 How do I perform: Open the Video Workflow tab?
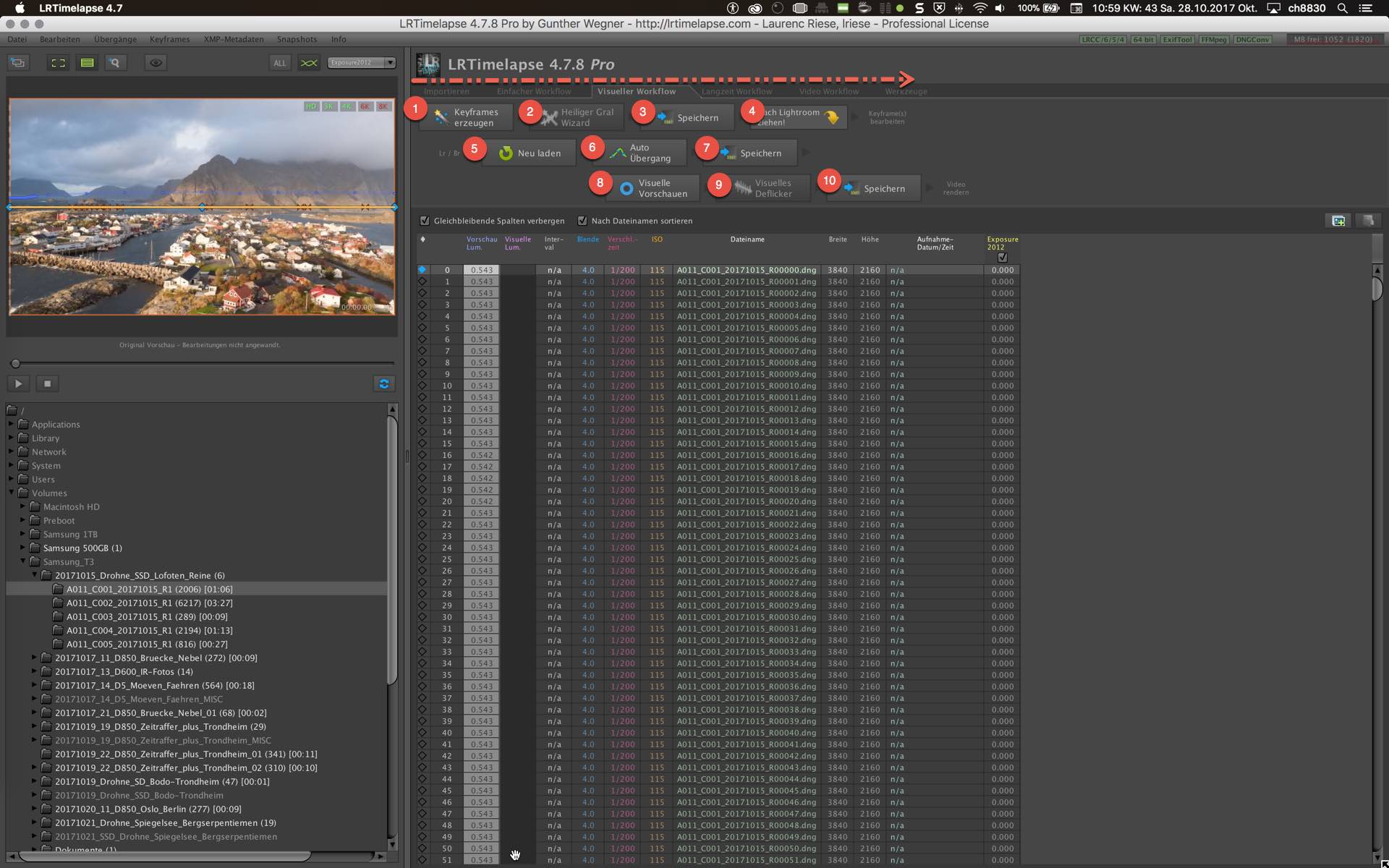click(x=829, y=91)
